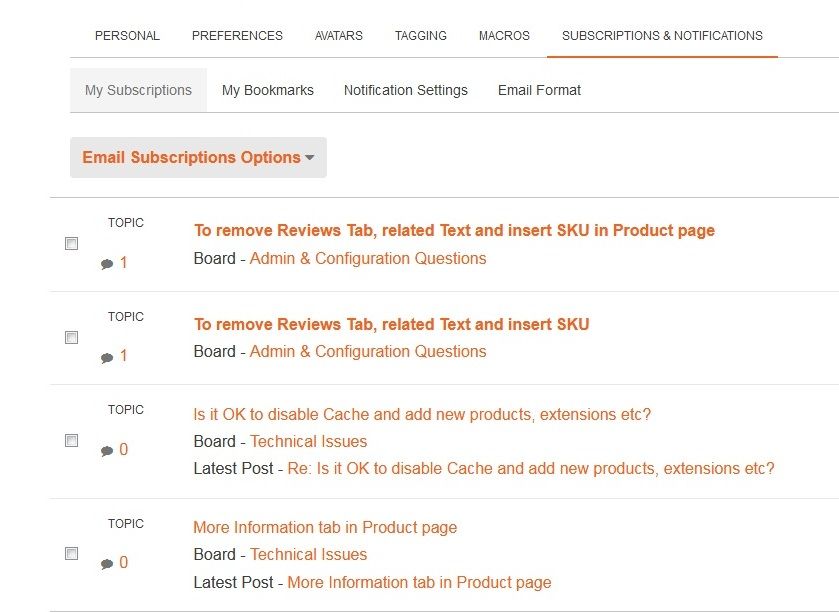The width and height of the screenshot is (839, 612).
Task: Click reply bubble icon for Cache topic
Action: point(107,451)
